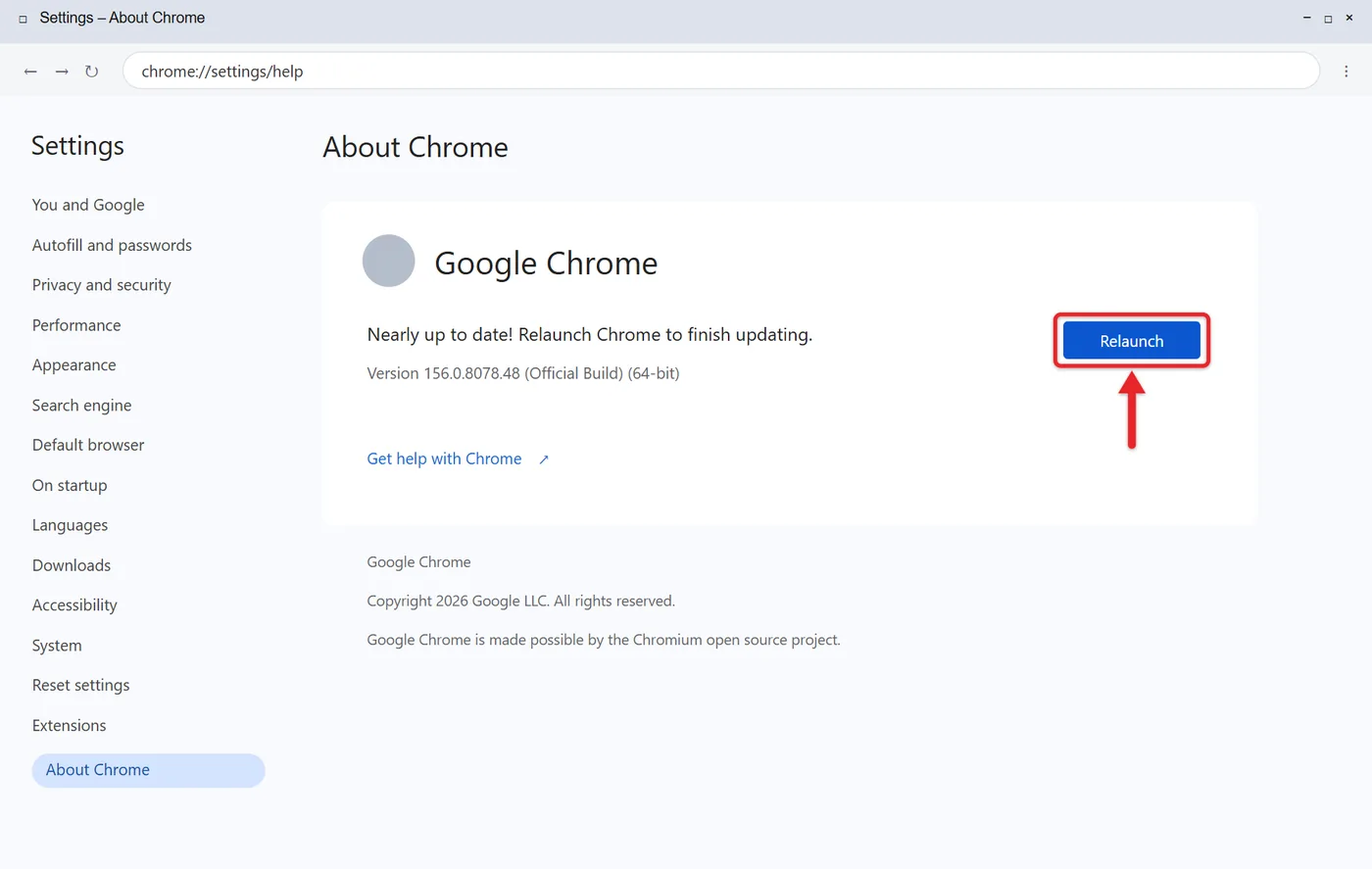Focus the chrome://settings/help address bar
Viewport: 1372px width, 869px height.
[720, 71]
